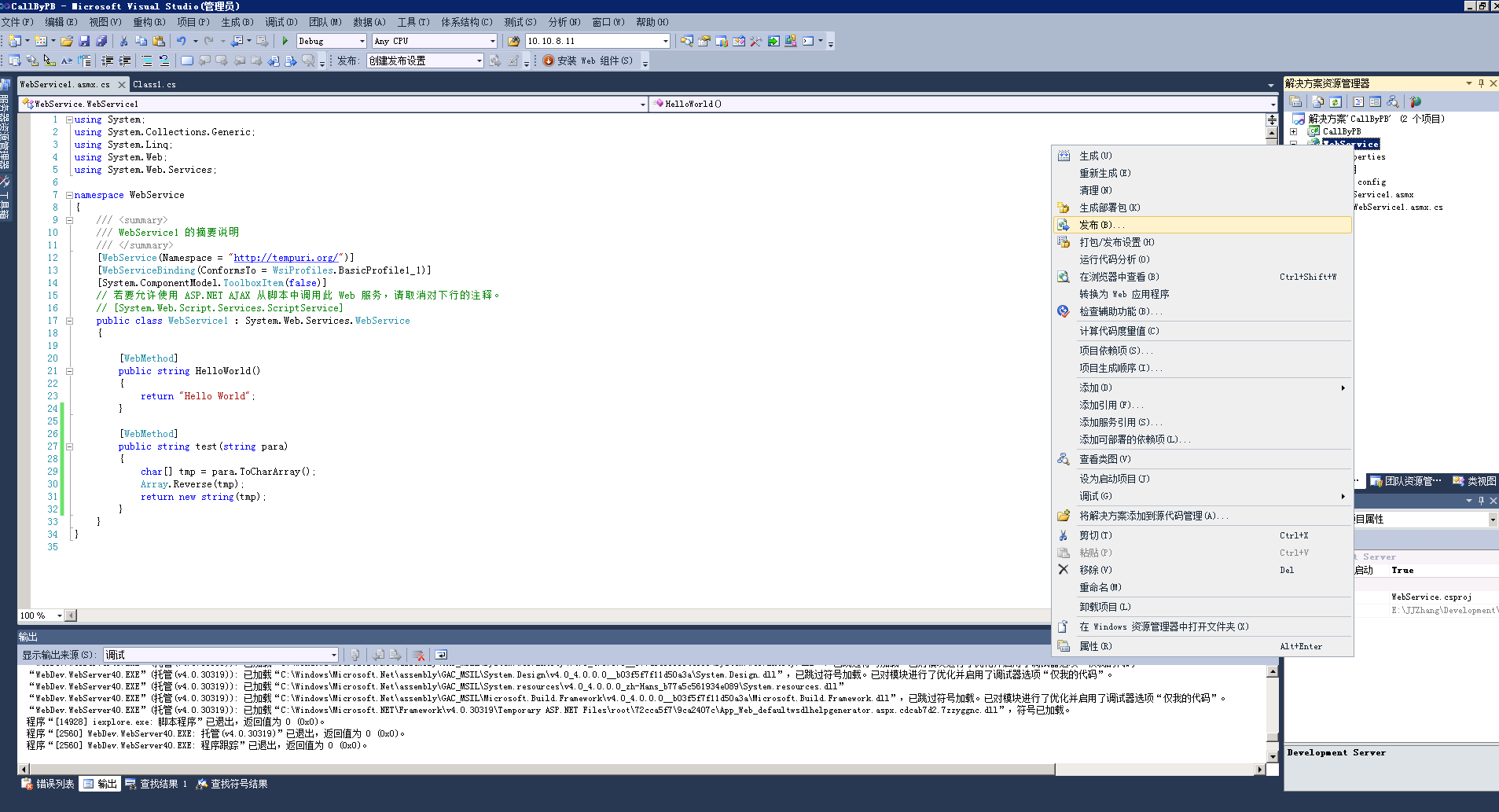Open a new project with the New Project icon
1499x812 pixels.
pos(15,41)
